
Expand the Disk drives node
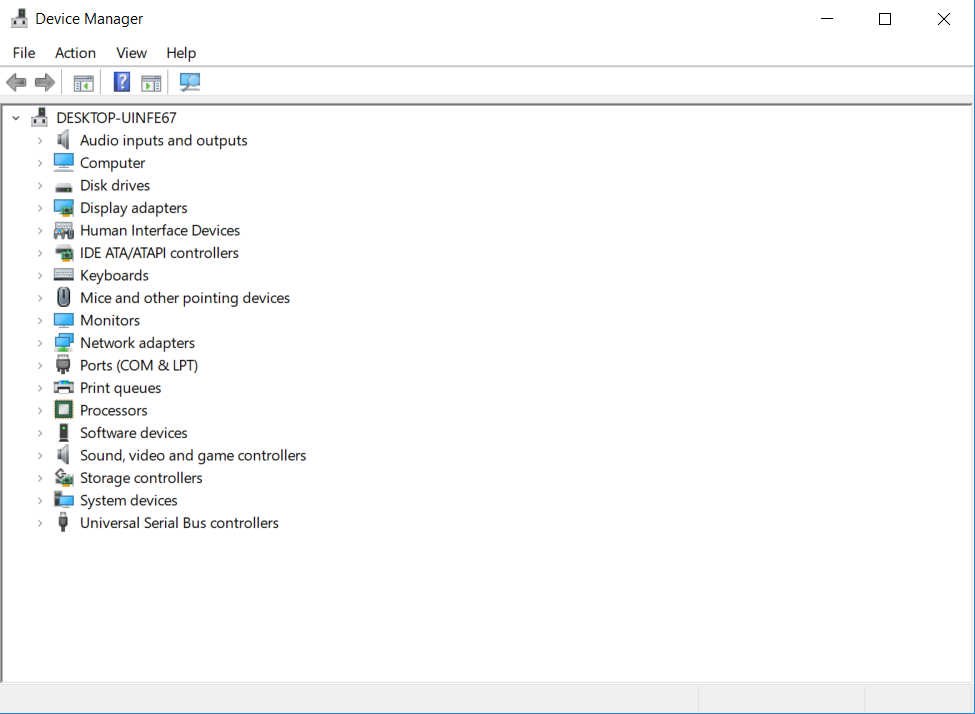[40, 185]
